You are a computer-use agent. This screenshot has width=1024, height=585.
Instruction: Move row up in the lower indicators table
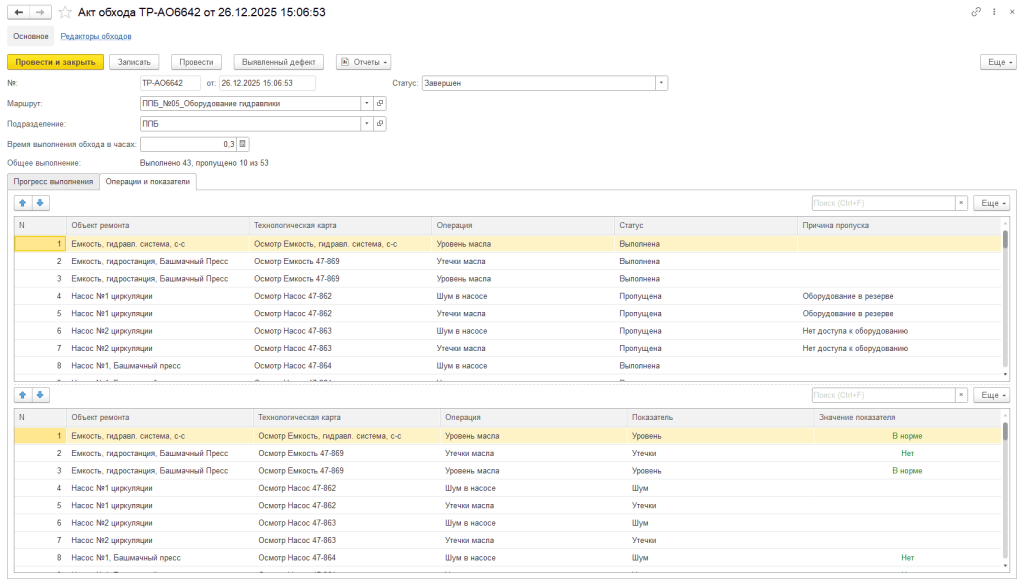(x=23, y=395)
